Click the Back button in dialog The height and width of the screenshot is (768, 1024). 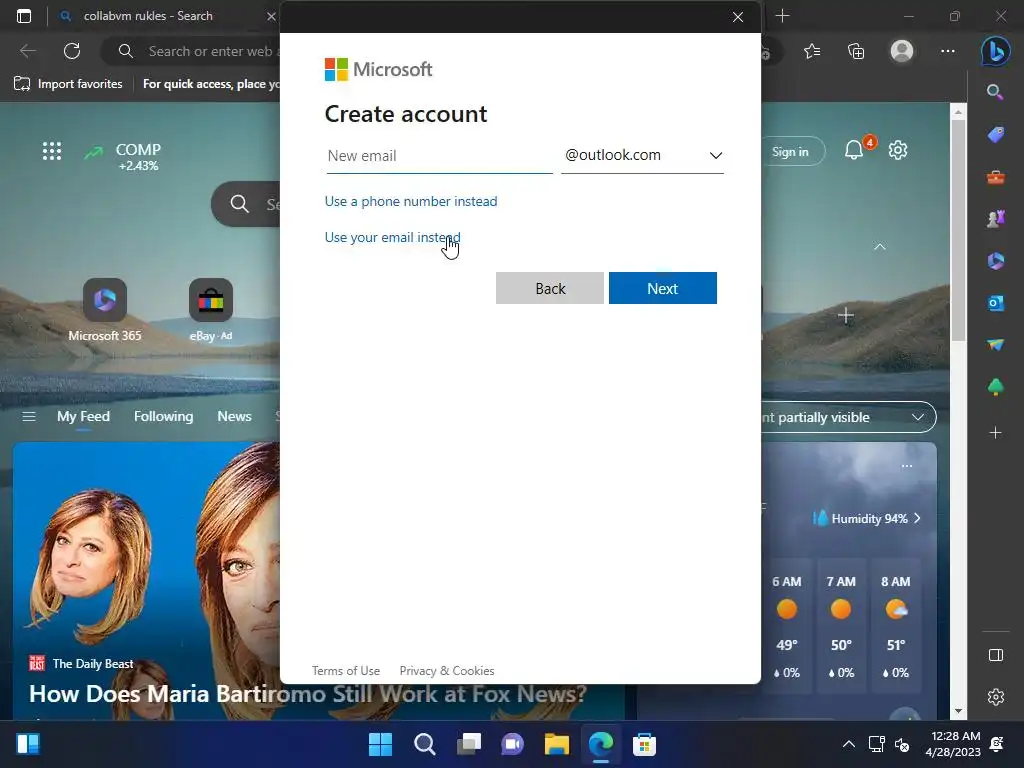point(550,288)
